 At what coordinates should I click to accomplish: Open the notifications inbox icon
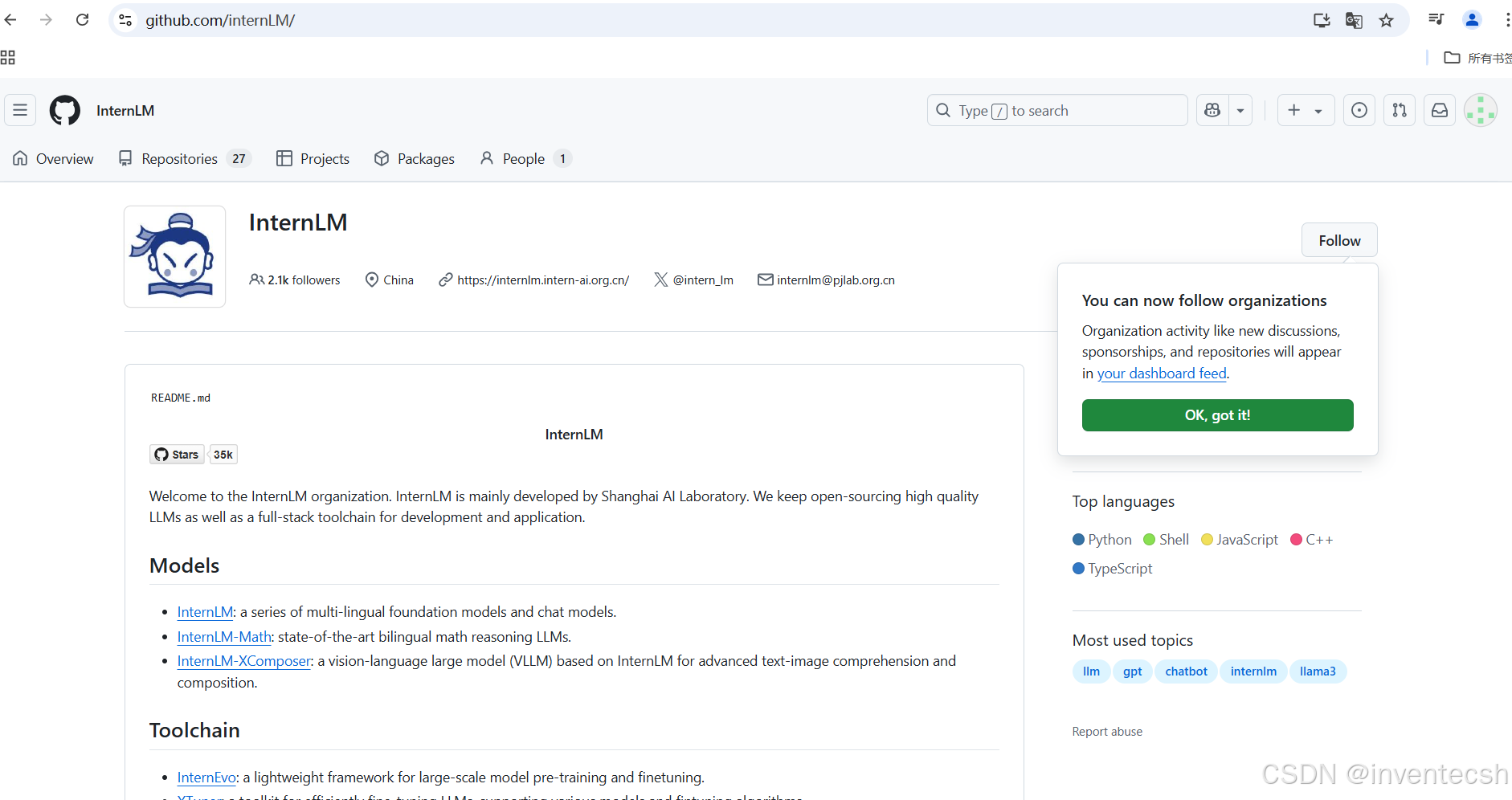[x=1440, y=110]
